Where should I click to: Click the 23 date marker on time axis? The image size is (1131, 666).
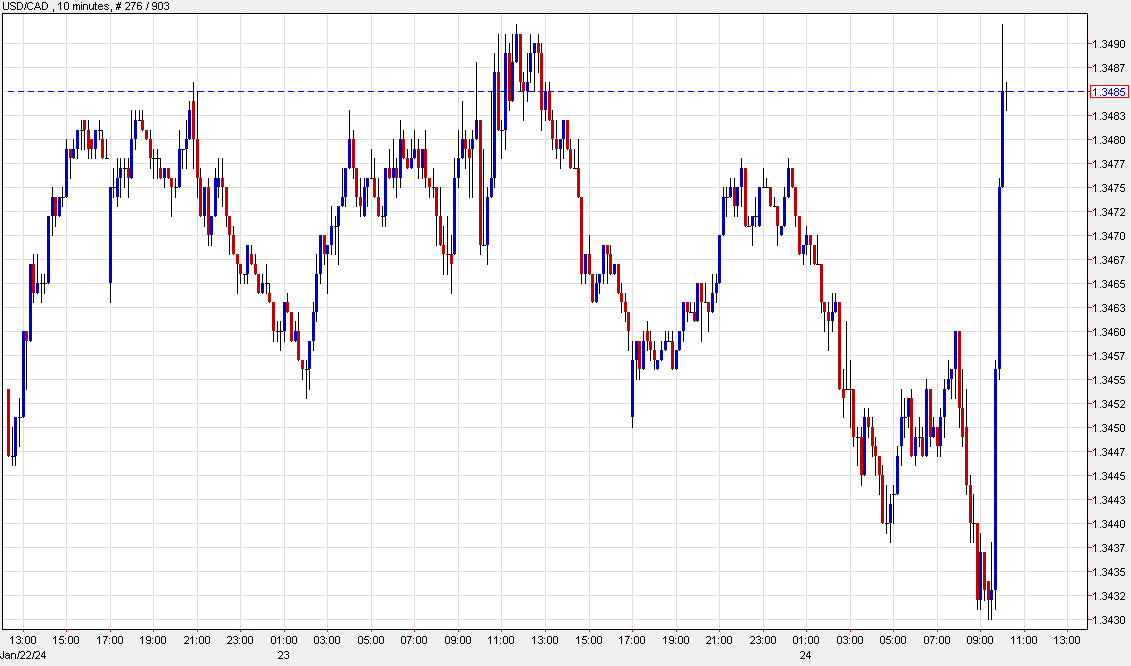[281, 655]
